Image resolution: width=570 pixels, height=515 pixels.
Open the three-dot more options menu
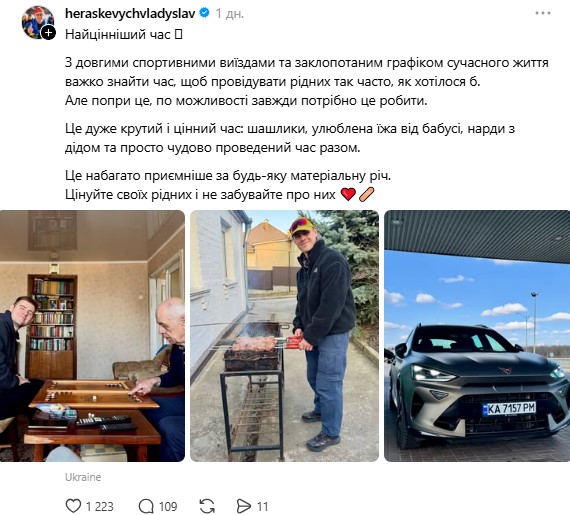543,13
